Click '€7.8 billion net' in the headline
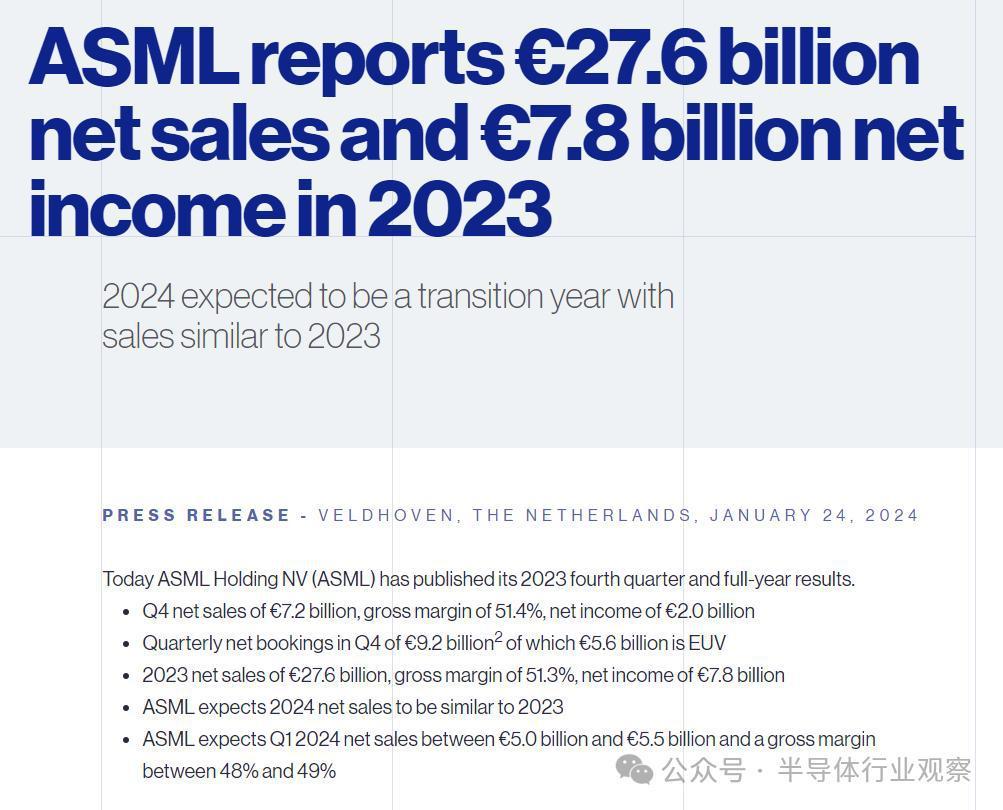Screen dimensions: 1003x810 tap(722, 133)
